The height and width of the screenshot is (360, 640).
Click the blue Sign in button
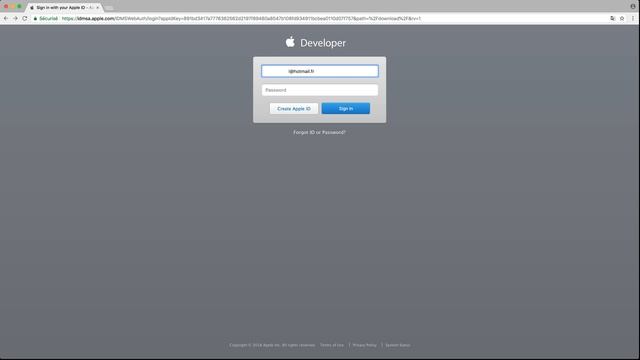pyautogui.click(x=346, y=109)
